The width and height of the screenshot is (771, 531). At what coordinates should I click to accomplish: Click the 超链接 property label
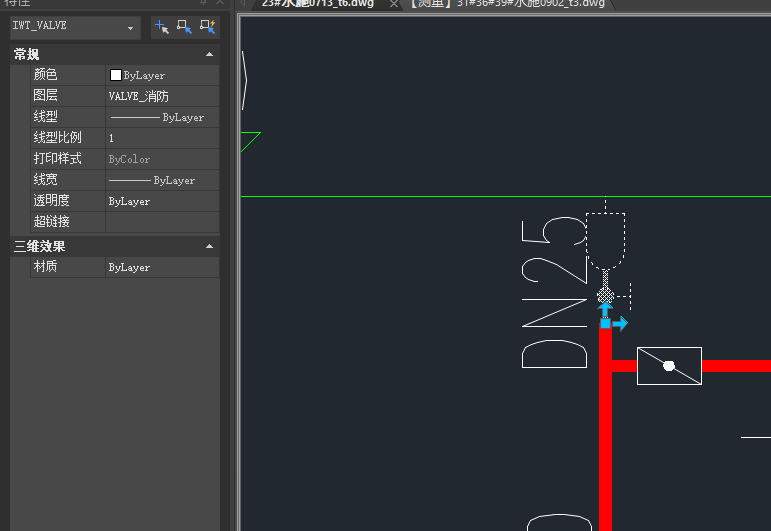pos(51,222)
